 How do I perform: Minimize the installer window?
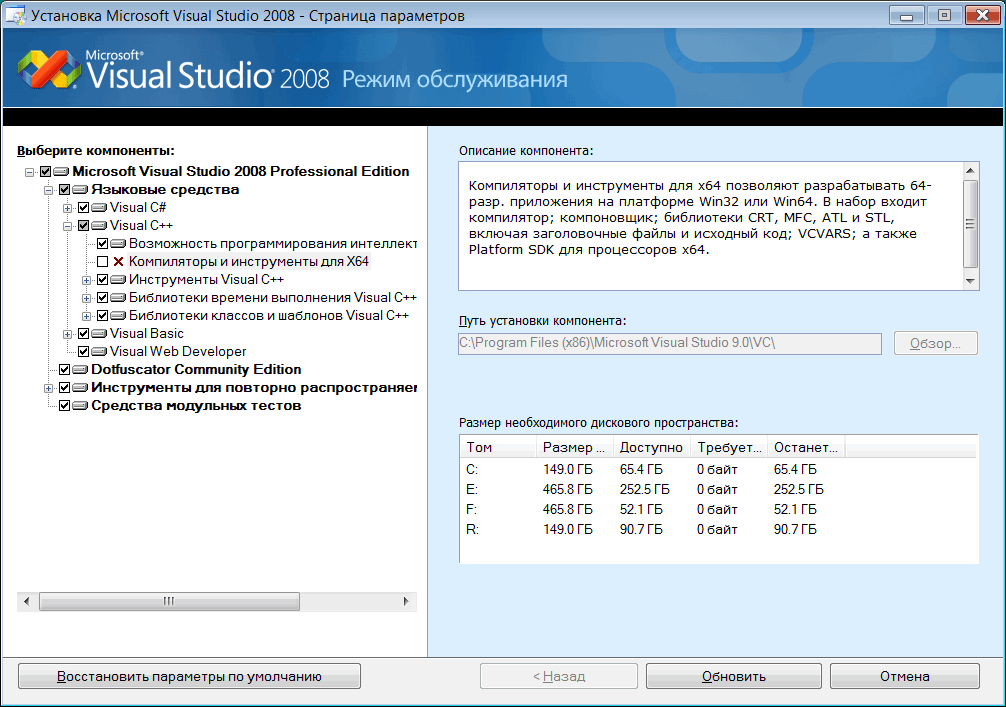[x=907, y=15]
